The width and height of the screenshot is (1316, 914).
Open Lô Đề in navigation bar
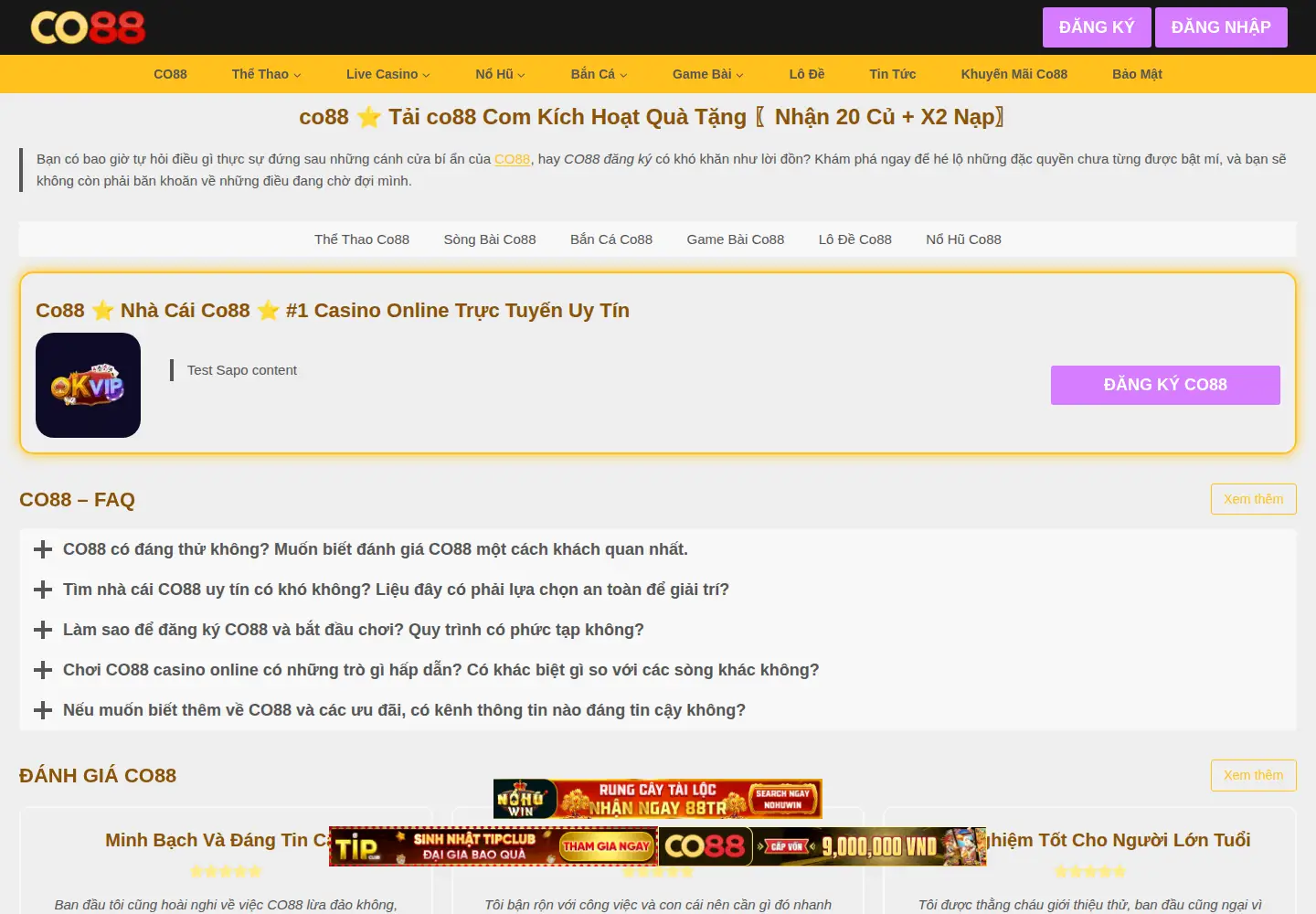(807, 74)
